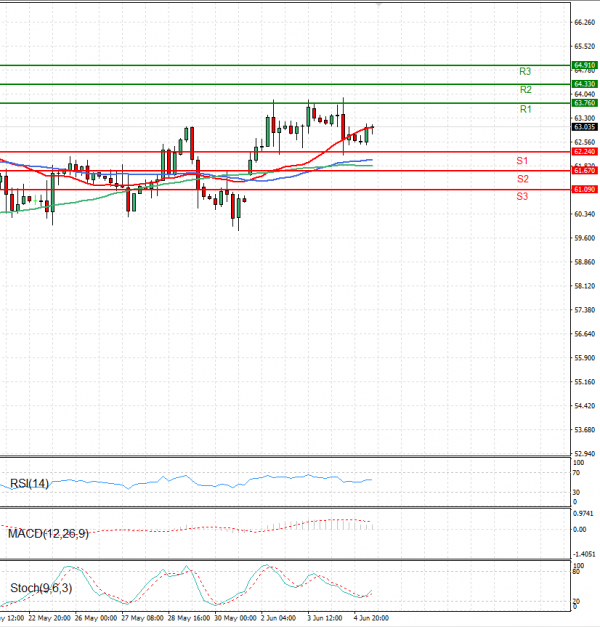Click the 4 Jun 20:00 time label
600x627 pixels.
pyautogui.click(x=371, y=618)
